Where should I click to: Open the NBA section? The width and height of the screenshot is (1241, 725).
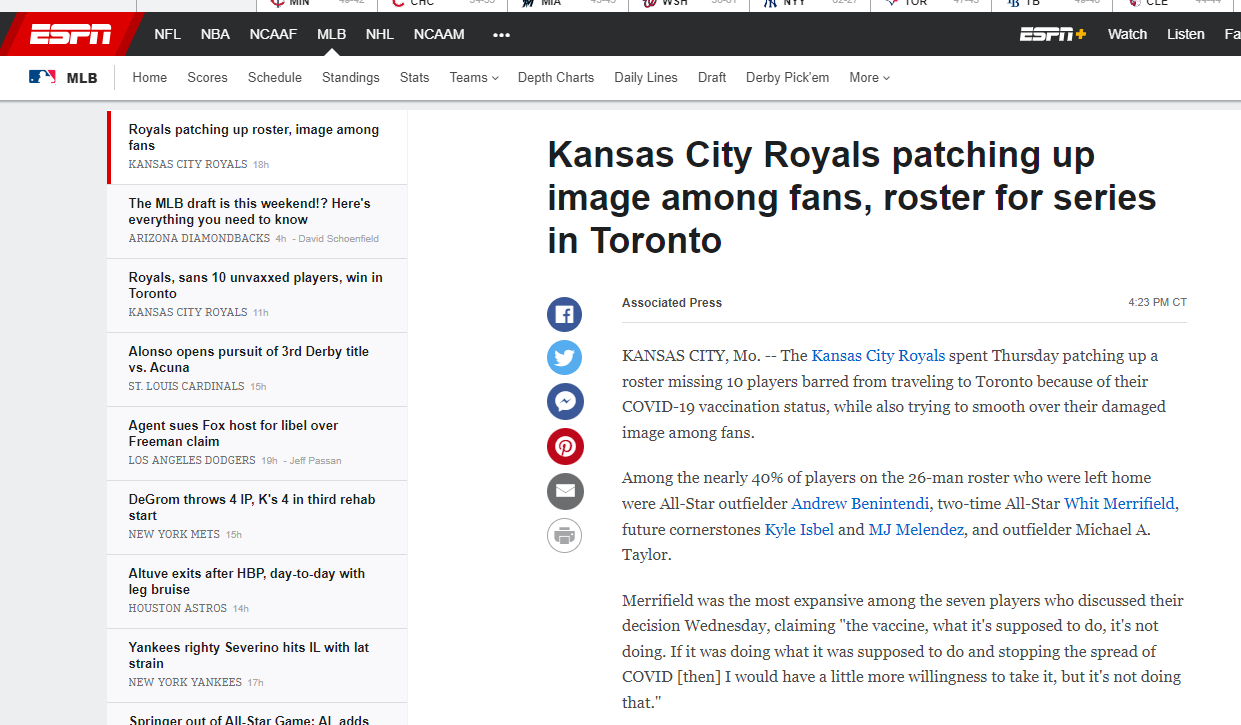point(215,34)
